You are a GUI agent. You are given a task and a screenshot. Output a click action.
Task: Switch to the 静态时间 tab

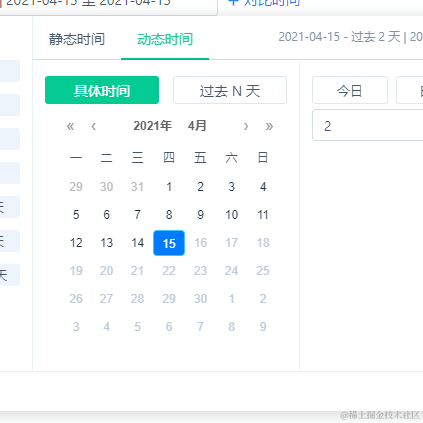77,39
